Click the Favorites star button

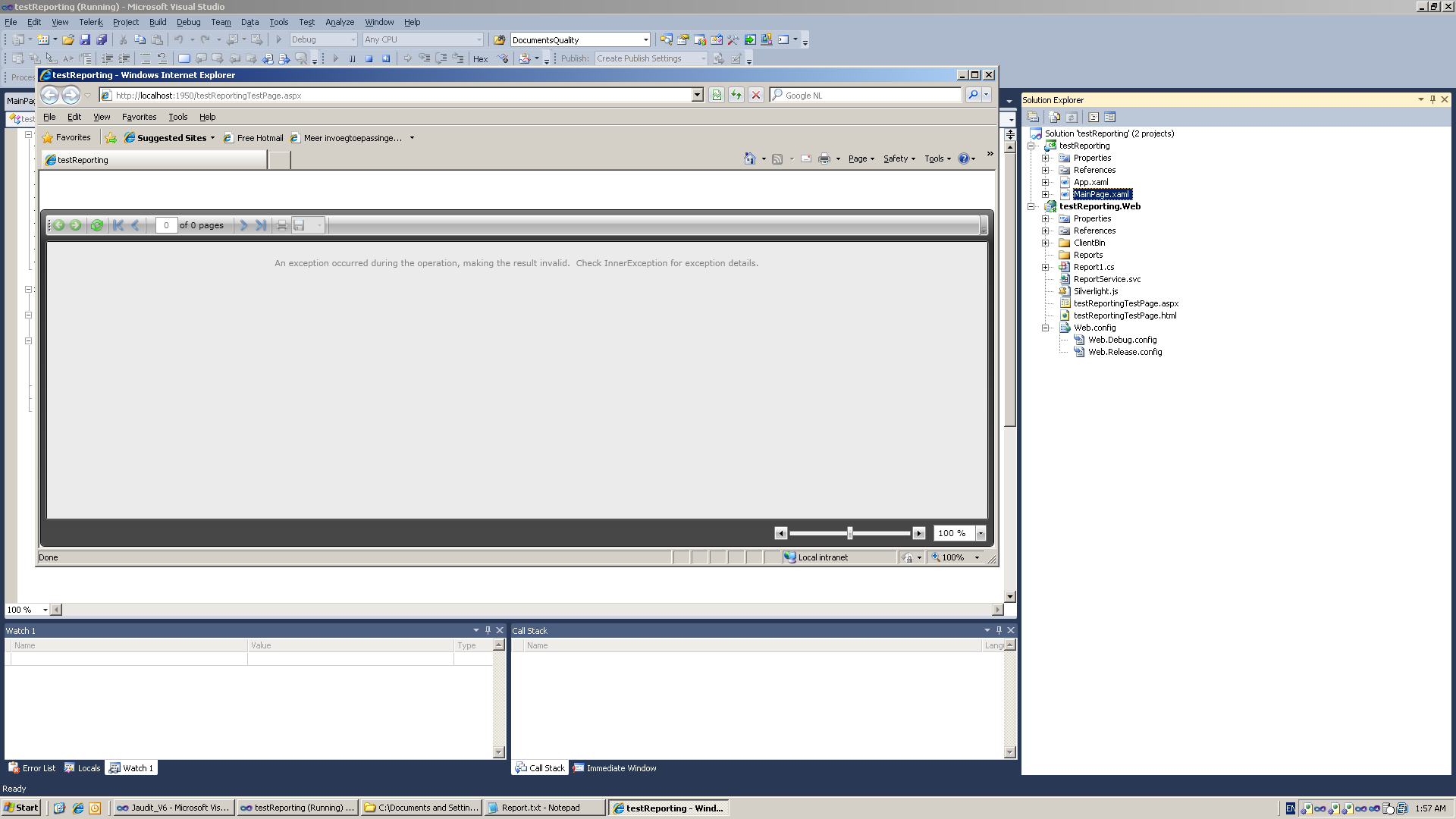click(67, 137)
